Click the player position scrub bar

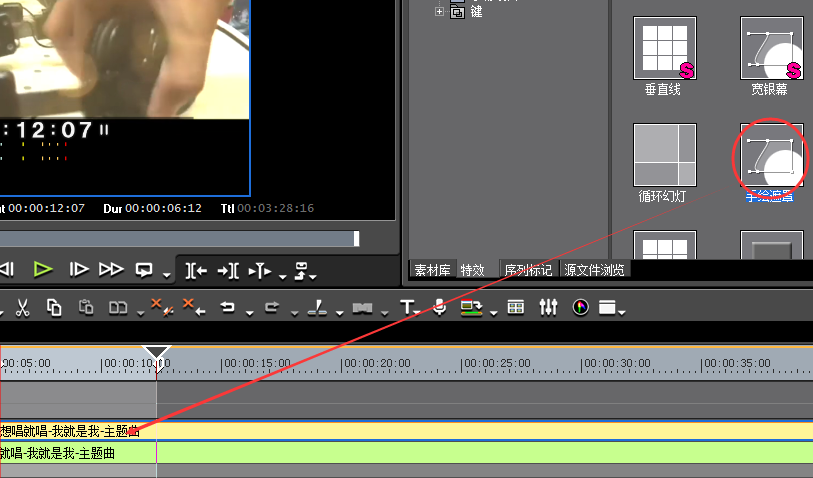pyautogui.click(x=179, y=238)
